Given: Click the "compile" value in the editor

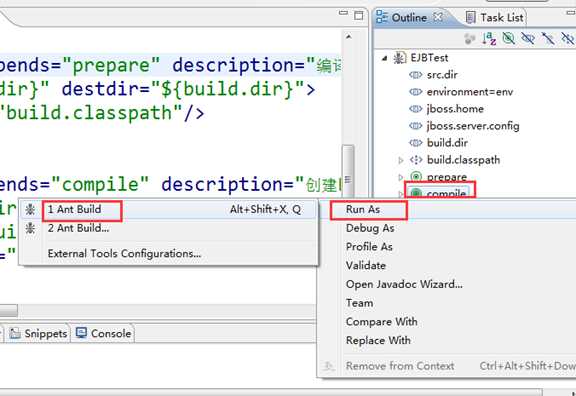Looking at the screenshot, I should coord(101,184).
